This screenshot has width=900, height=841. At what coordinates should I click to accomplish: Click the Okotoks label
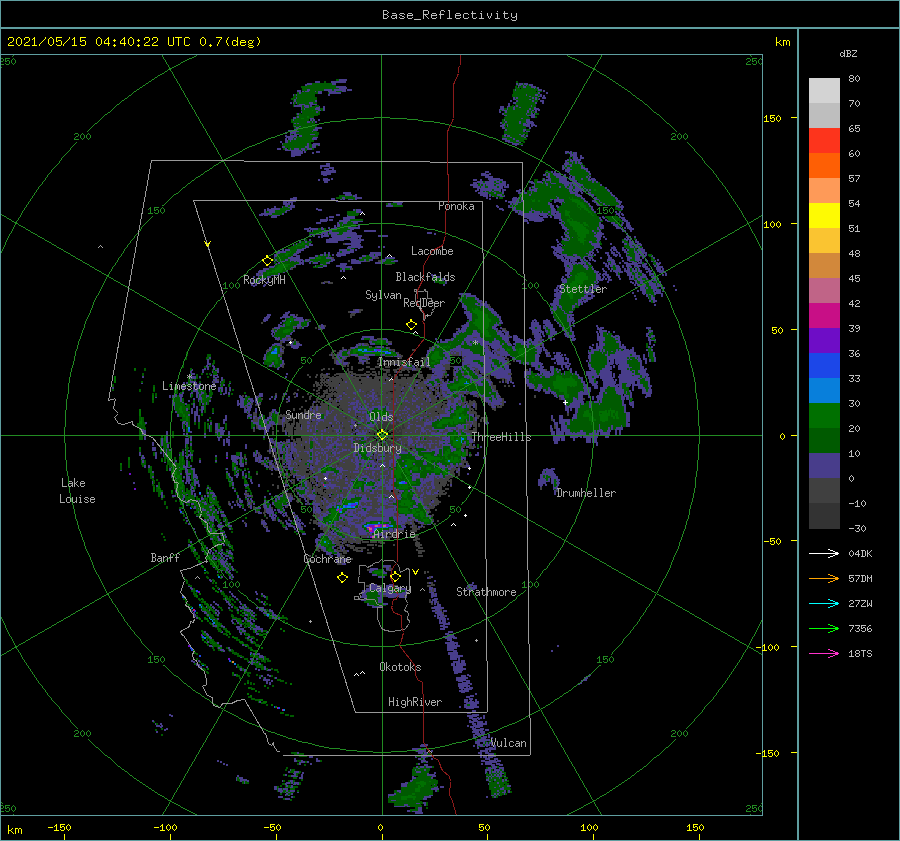click(x=400, y=667)
